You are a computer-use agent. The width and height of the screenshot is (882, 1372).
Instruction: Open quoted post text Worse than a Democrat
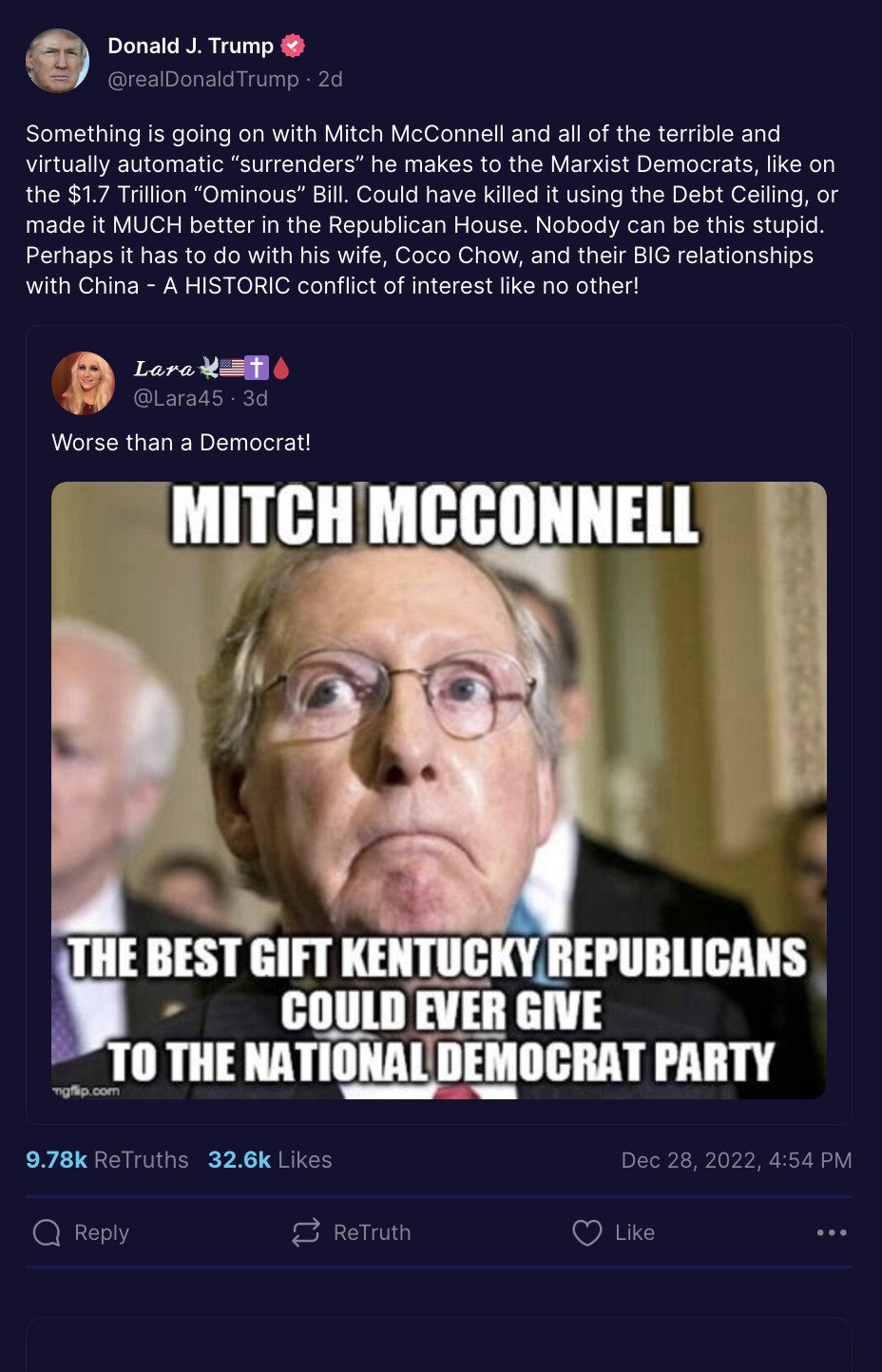point(182,442)
